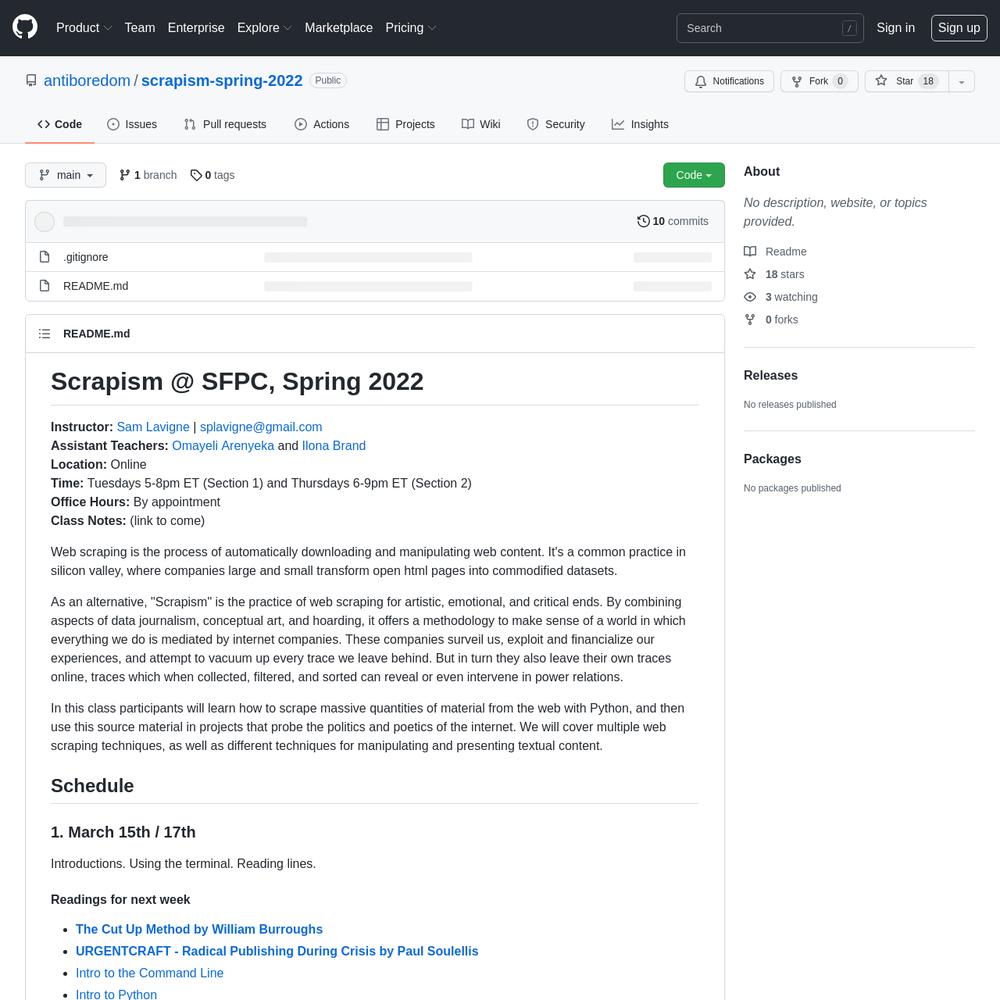Open the scrapism-spring-2022 repository link

click(221, 80)
